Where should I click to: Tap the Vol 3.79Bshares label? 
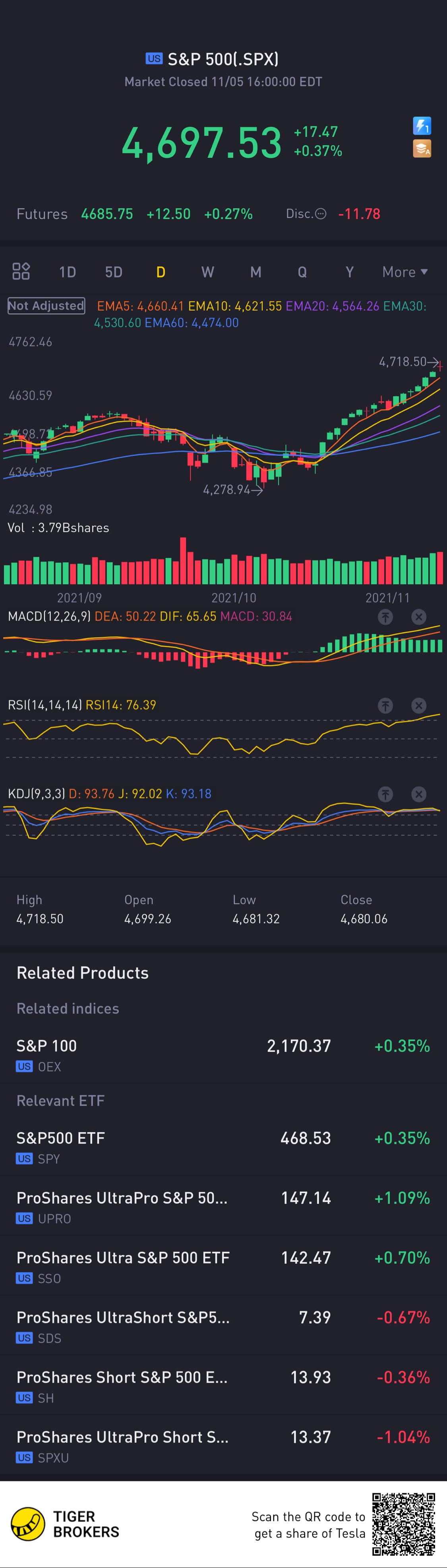58,528
